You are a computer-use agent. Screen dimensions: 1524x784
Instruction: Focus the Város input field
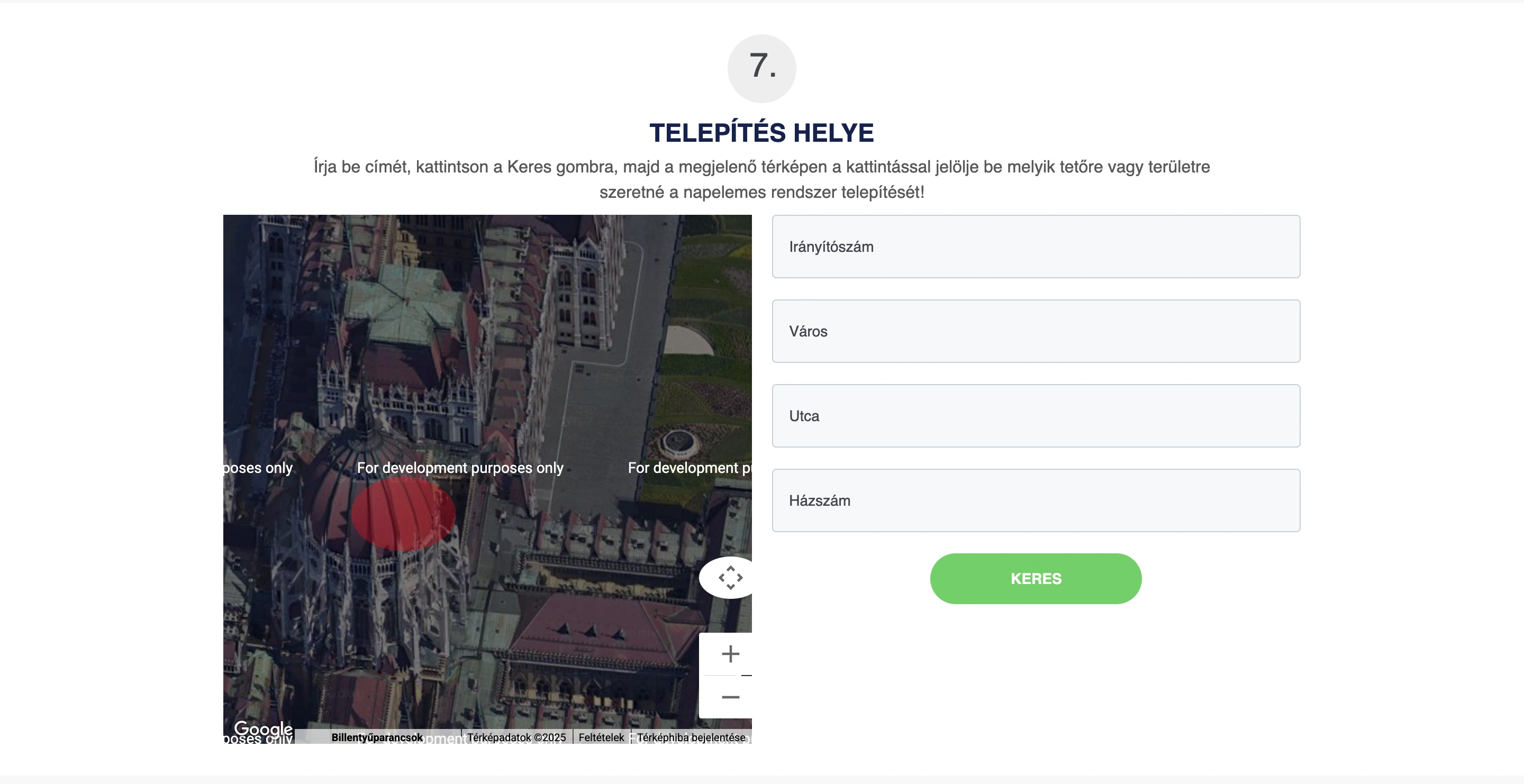(1036, 331)
